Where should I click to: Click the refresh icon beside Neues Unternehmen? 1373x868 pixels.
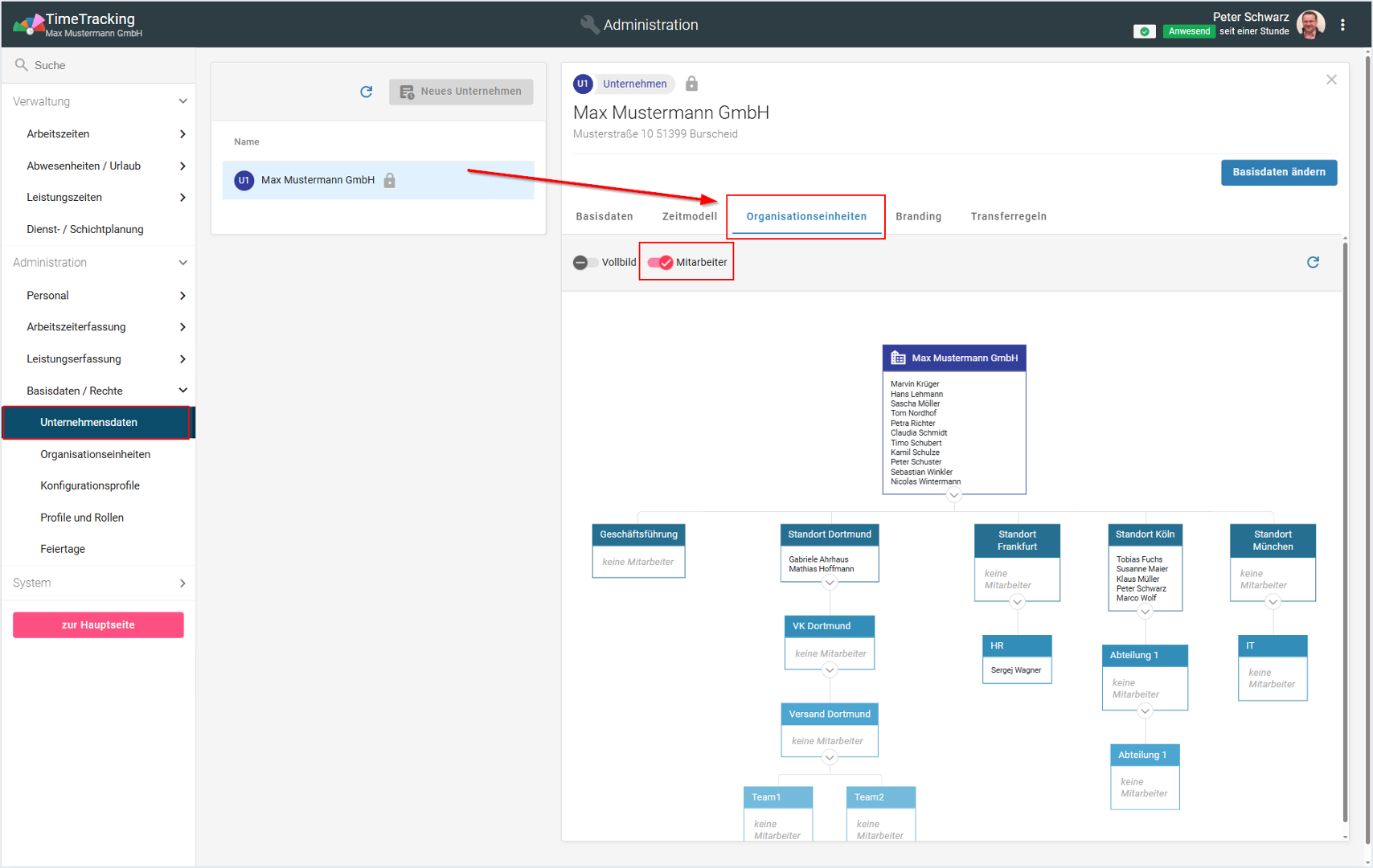click(367, 92)
